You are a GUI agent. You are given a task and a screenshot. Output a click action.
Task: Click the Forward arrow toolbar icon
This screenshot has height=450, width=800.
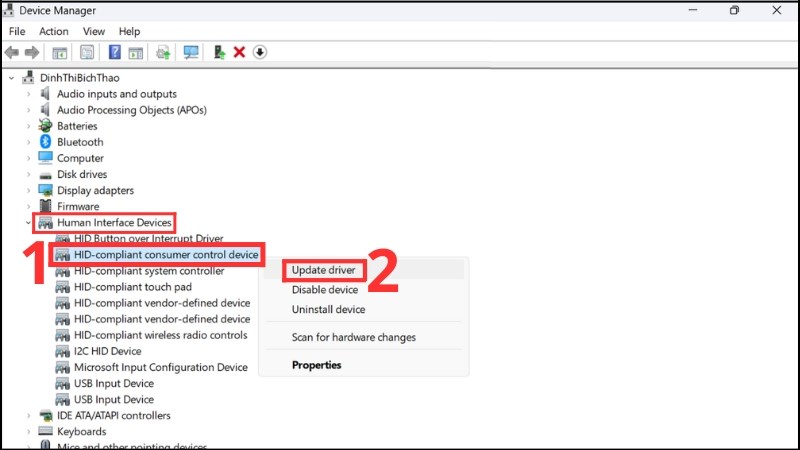[32, 52]
